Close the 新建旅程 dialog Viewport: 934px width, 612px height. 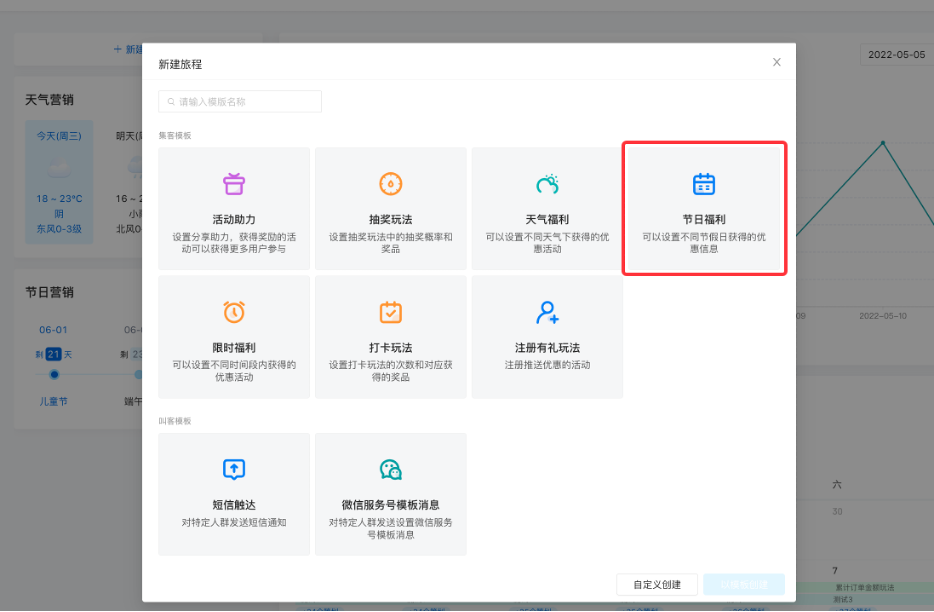tap(777, 62)
